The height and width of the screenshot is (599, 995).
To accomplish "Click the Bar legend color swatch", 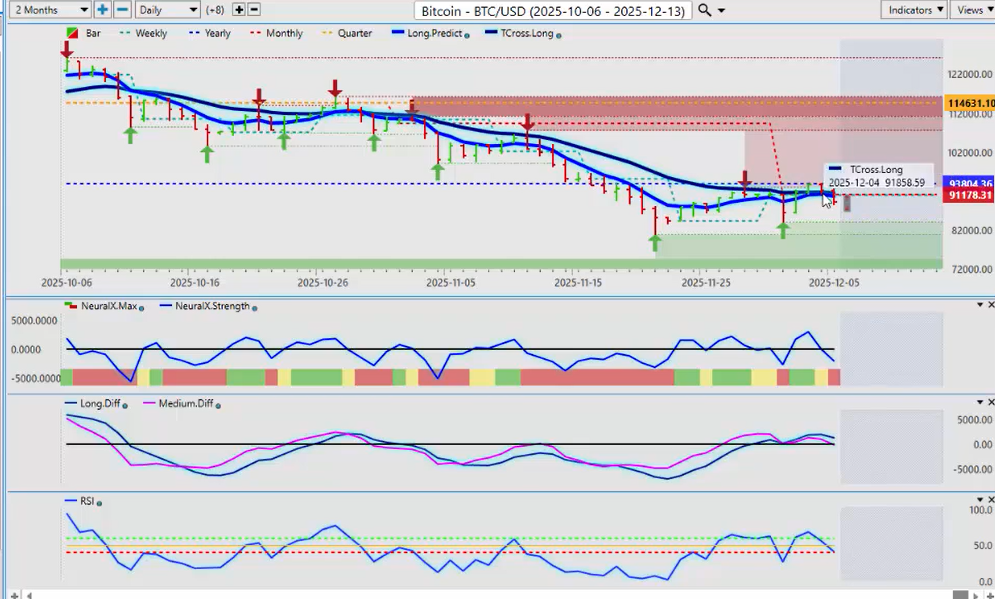I will (x=72, y=33).
